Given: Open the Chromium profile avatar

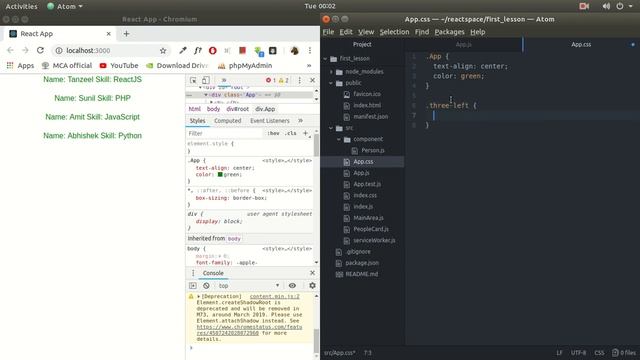Looking at the screenshot, I should tap(294, 50).
